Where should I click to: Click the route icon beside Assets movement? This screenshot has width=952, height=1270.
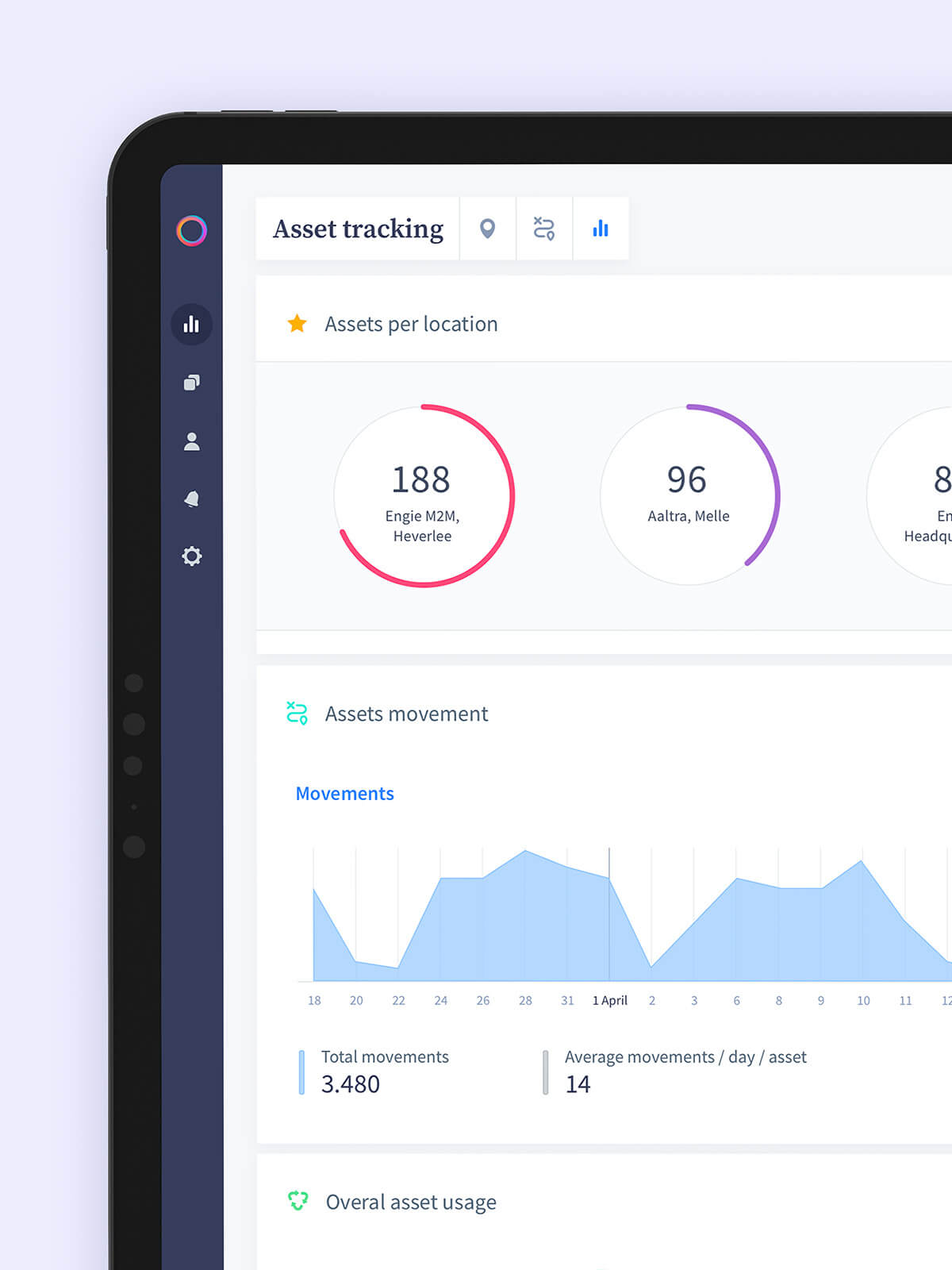pyautogui.click(x=297, y=713)
